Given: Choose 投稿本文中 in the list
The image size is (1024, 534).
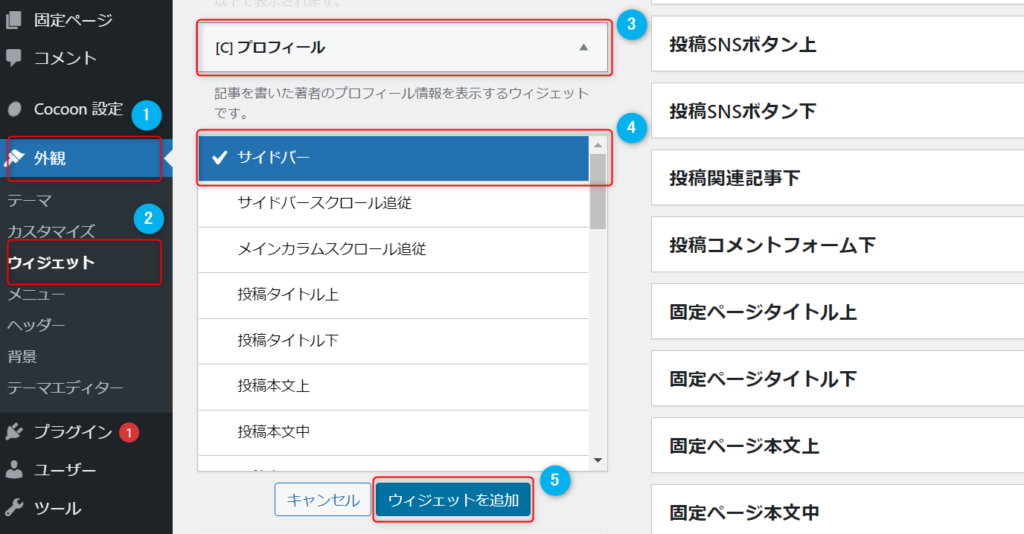Looking at the screenshot, I should click(394, 432).
